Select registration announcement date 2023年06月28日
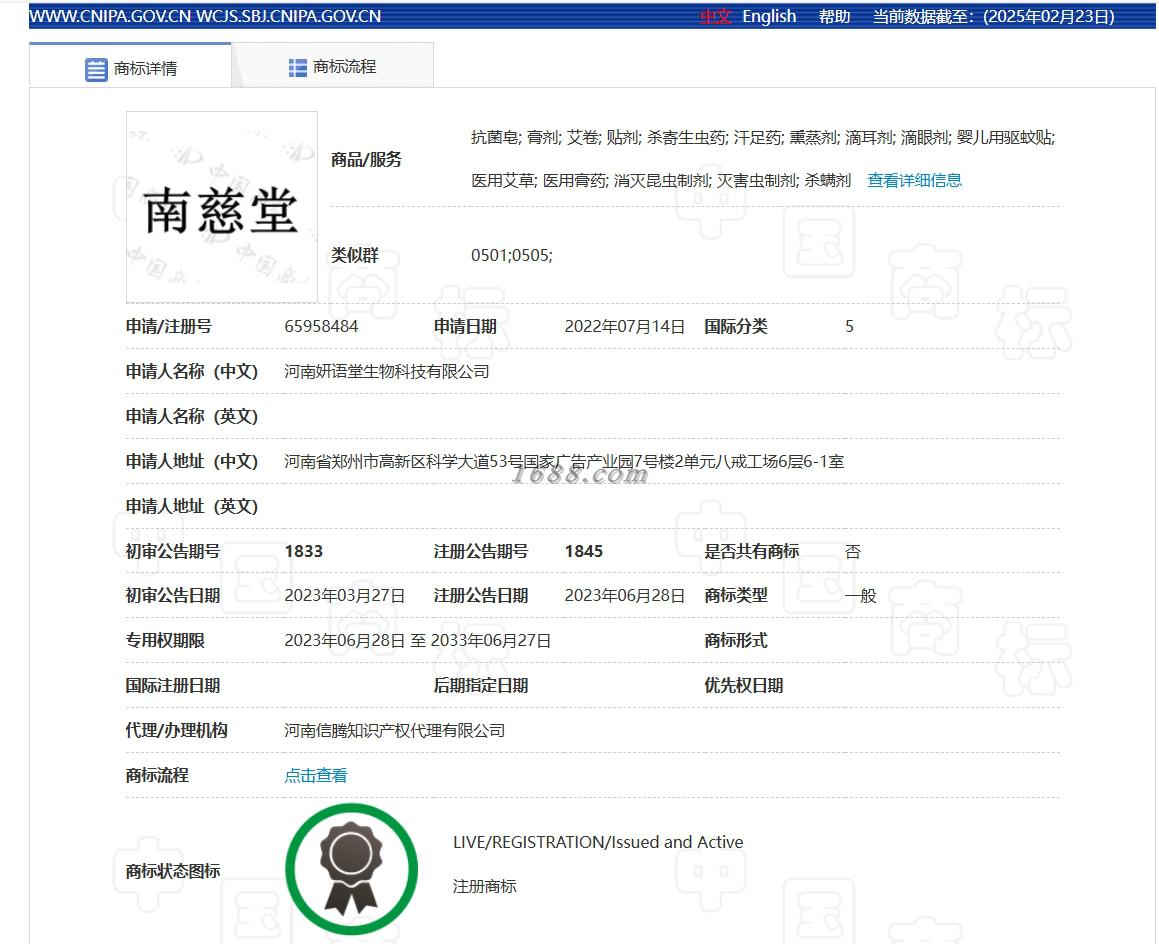 [x=625, y=596]
